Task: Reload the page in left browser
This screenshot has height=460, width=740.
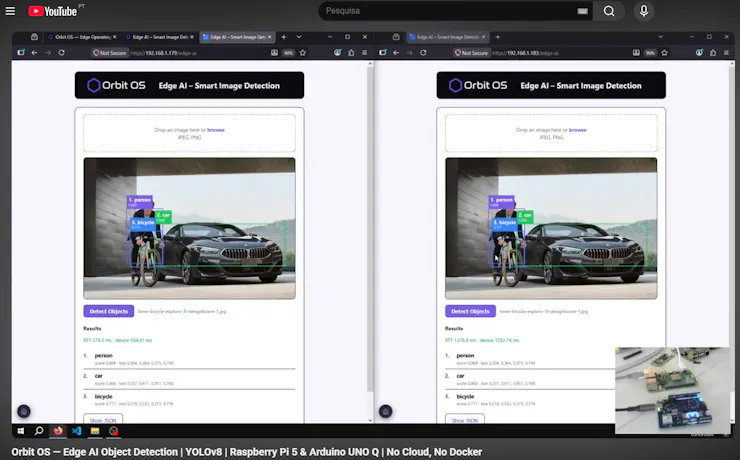Action: (x=61, y=53)
